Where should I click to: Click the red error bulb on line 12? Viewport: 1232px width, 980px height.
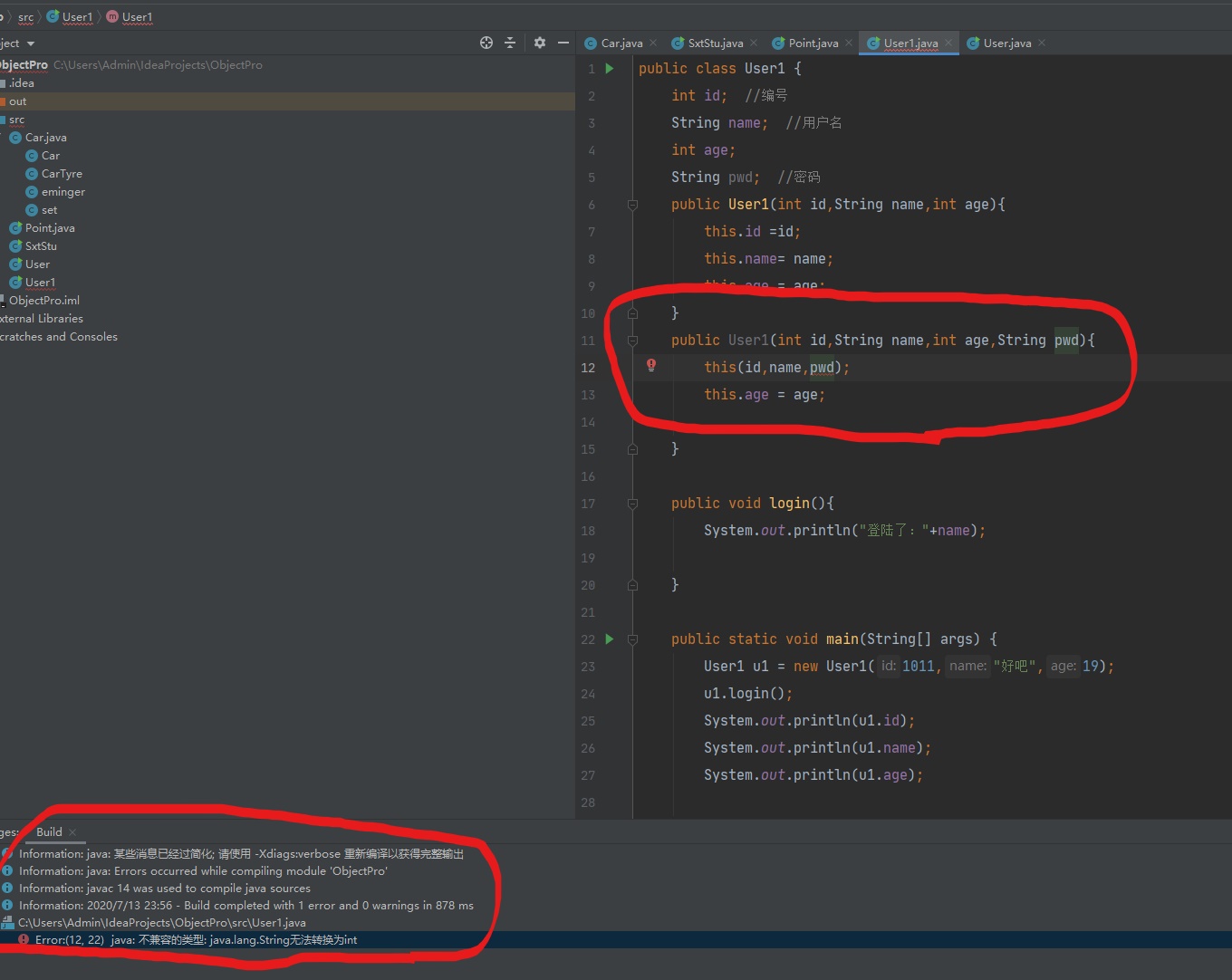(650, 365)
